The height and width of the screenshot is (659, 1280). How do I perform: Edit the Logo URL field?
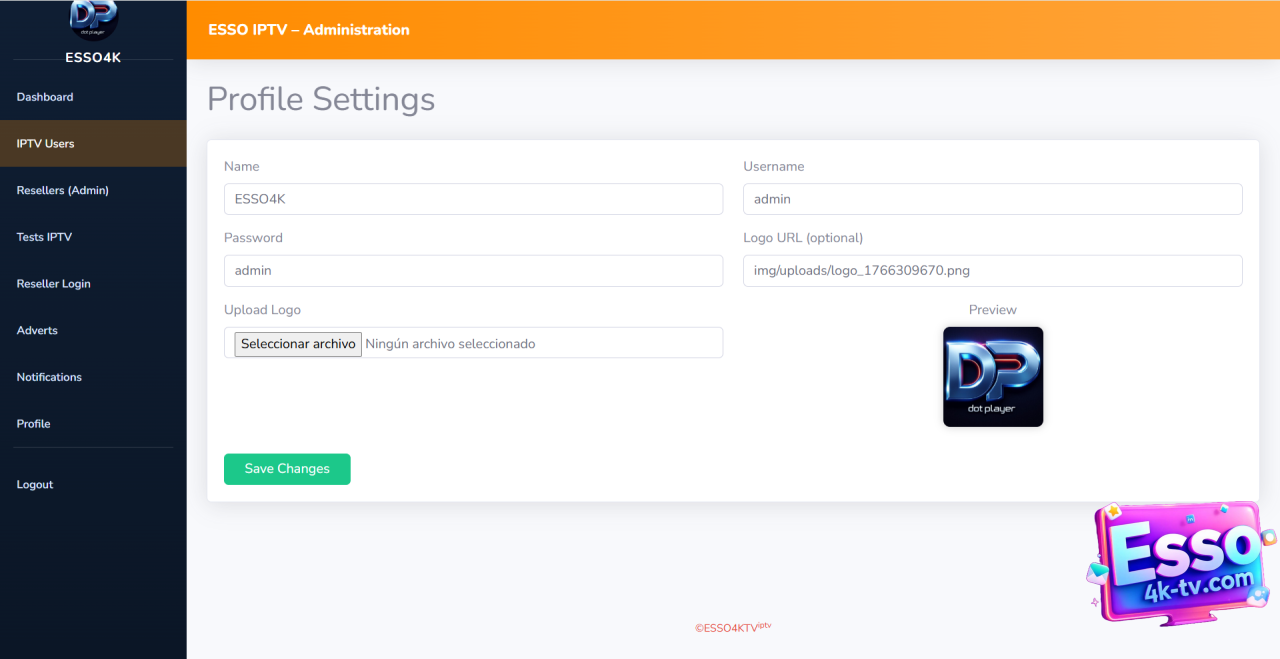pos(992,271)
